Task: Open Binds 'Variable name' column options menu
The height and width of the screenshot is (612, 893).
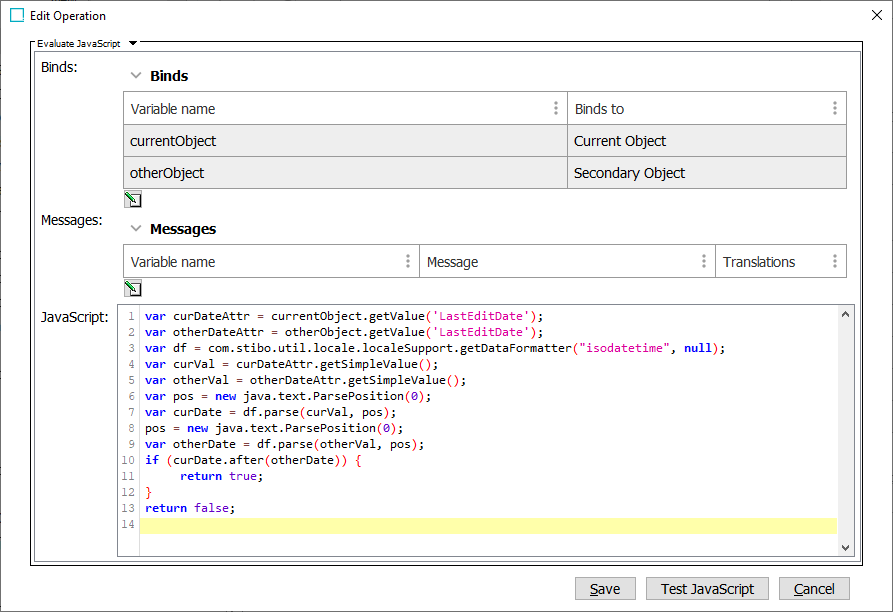Action: (556, 109)
